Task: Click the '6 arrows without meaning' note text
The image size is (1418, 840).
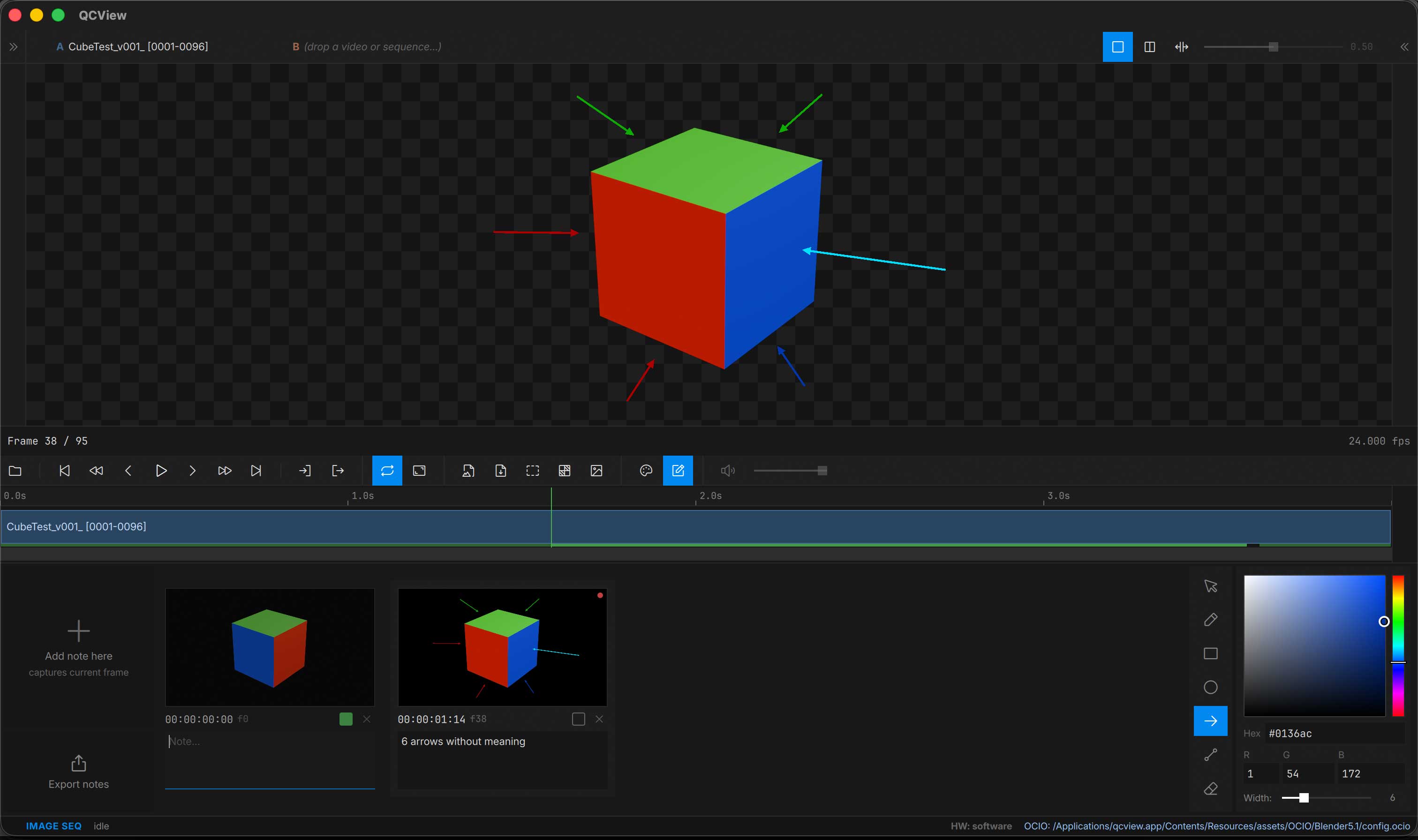Action: click(x=463, y=742)
